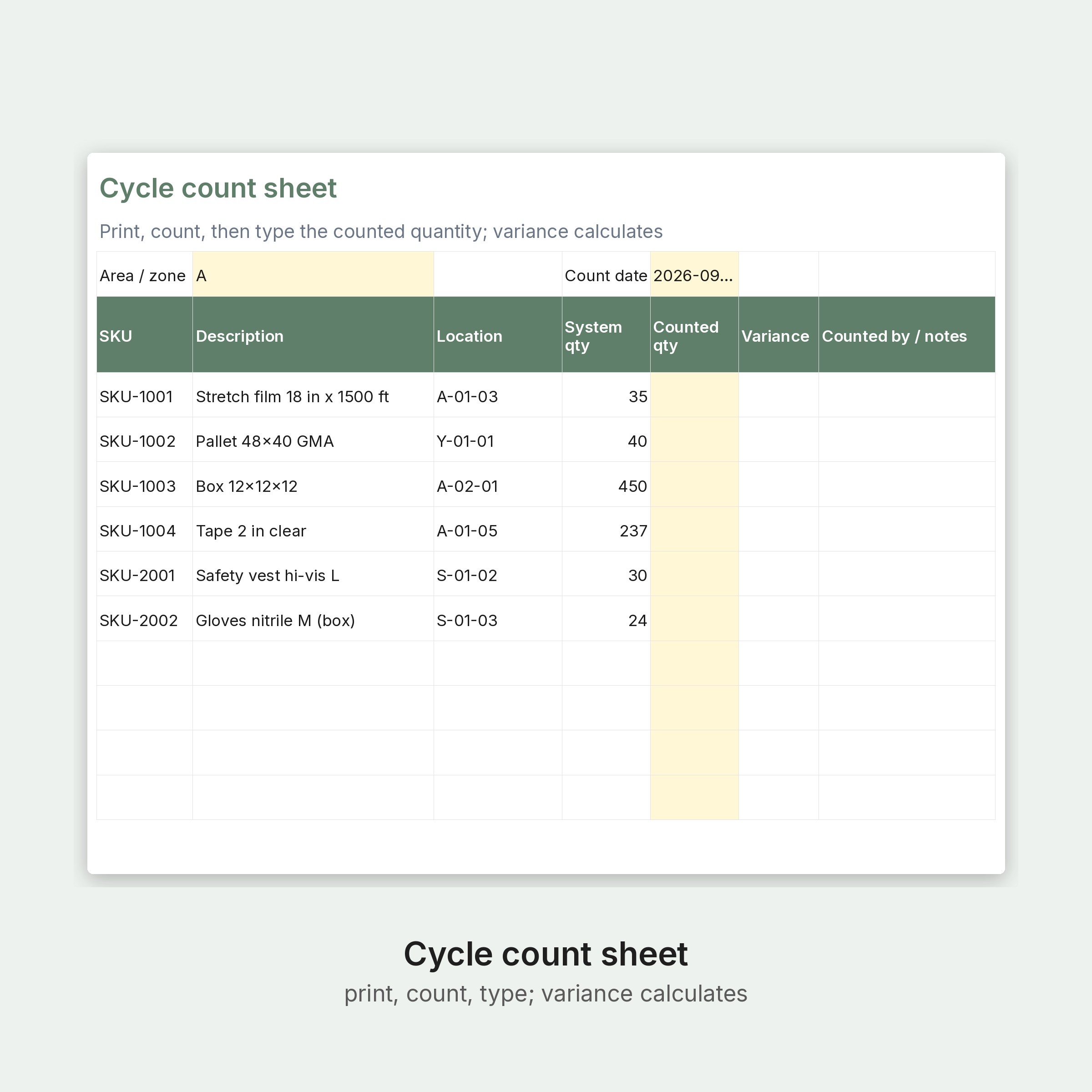Image resolution: width=1092 pixels, height=1092 pixels.
Task: Select the Y-01-01 location cell
Action: point(498,440)
